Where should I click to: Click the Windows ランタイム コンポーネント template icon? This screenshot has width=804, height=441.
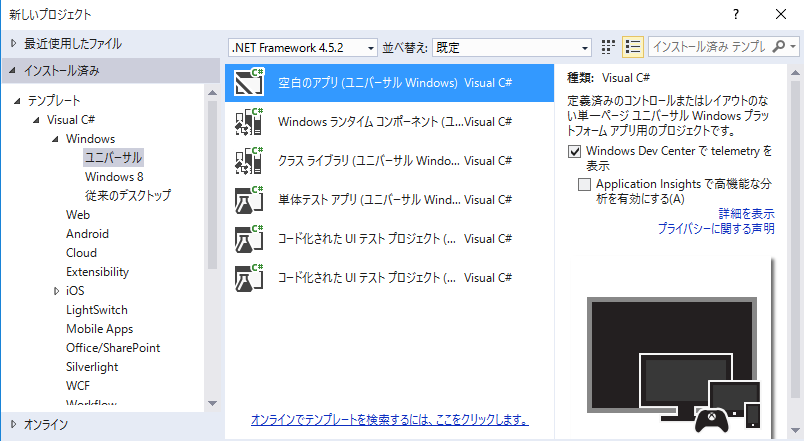point(248,122)
